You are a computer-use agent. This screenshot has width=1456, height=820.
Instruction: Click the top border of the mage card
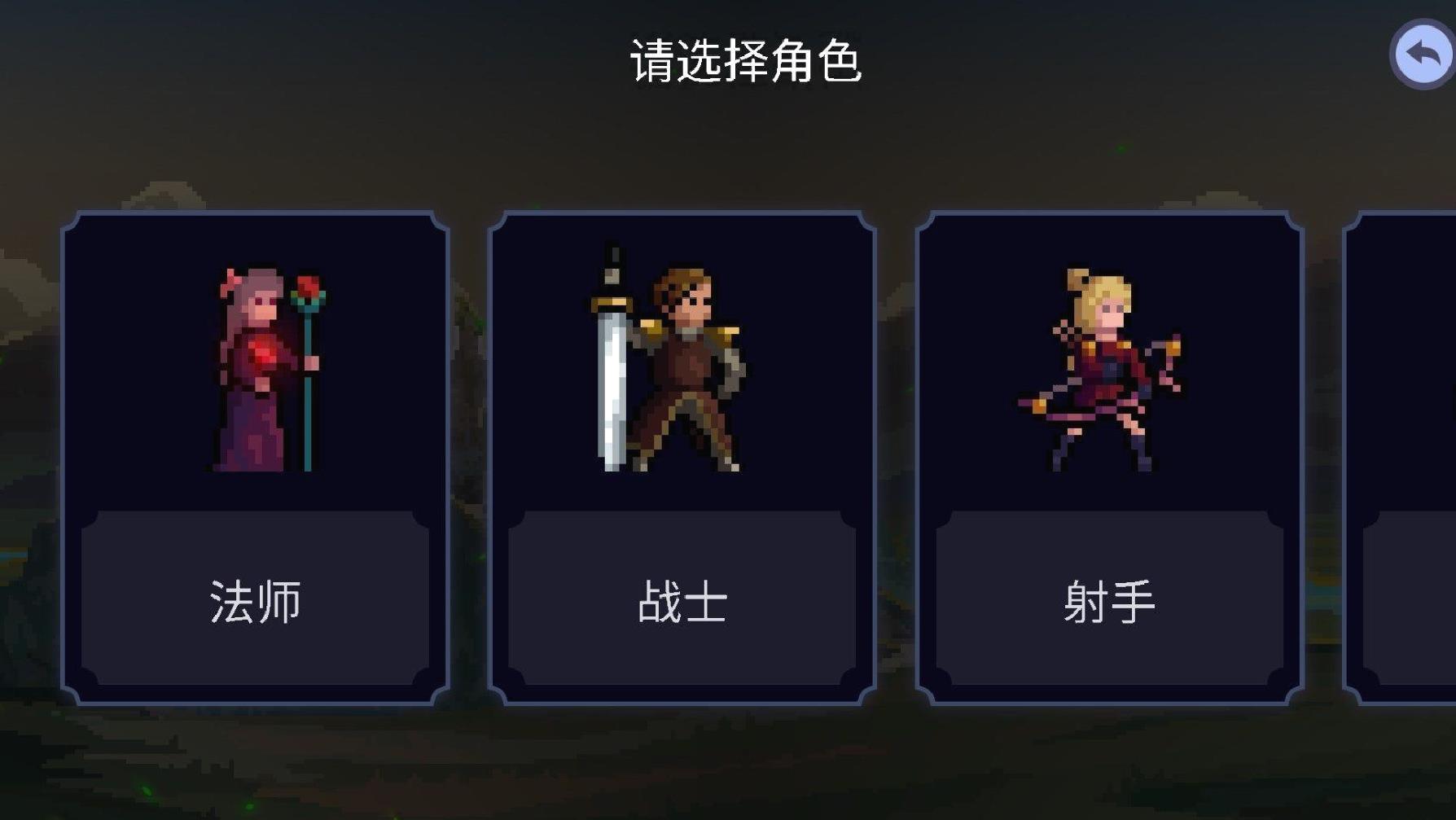[255, 214]
